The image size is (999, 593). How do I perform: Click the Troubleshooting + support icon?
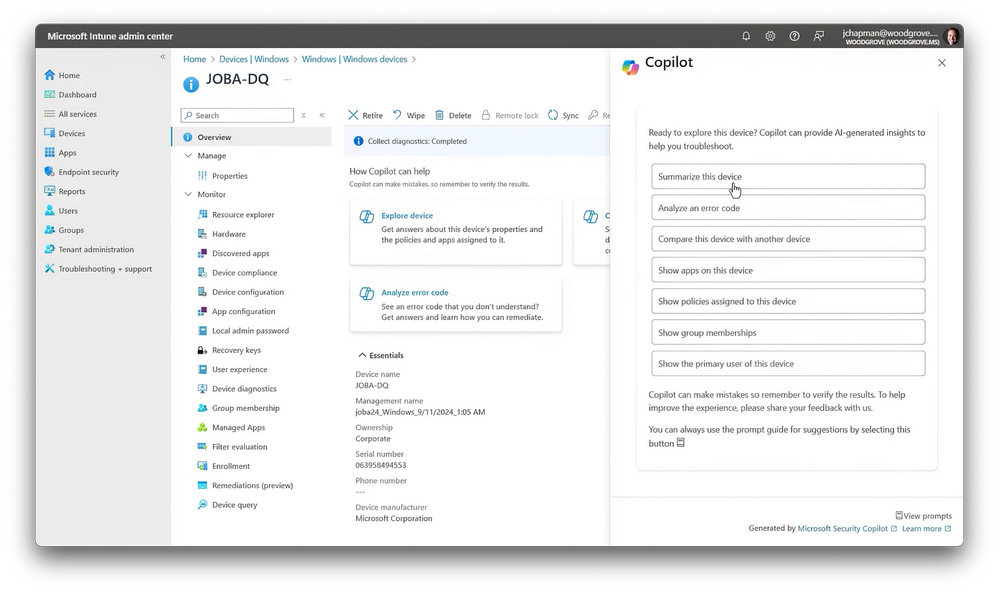click(50, 269)
